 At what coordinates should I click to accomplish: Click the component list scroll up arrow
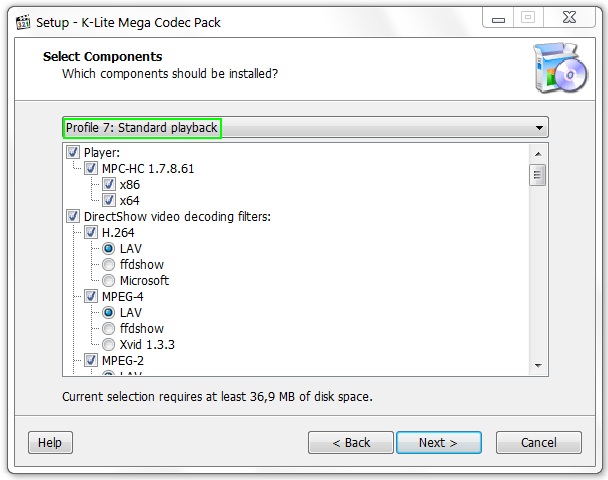point(538,153)
